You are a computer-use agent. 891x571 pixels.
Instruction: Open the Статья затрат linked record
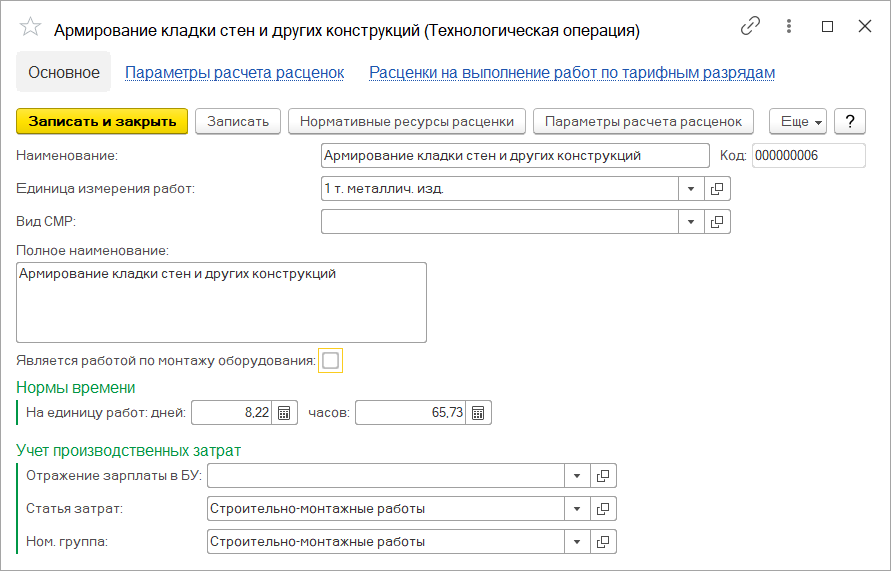[x=603, y=509]
